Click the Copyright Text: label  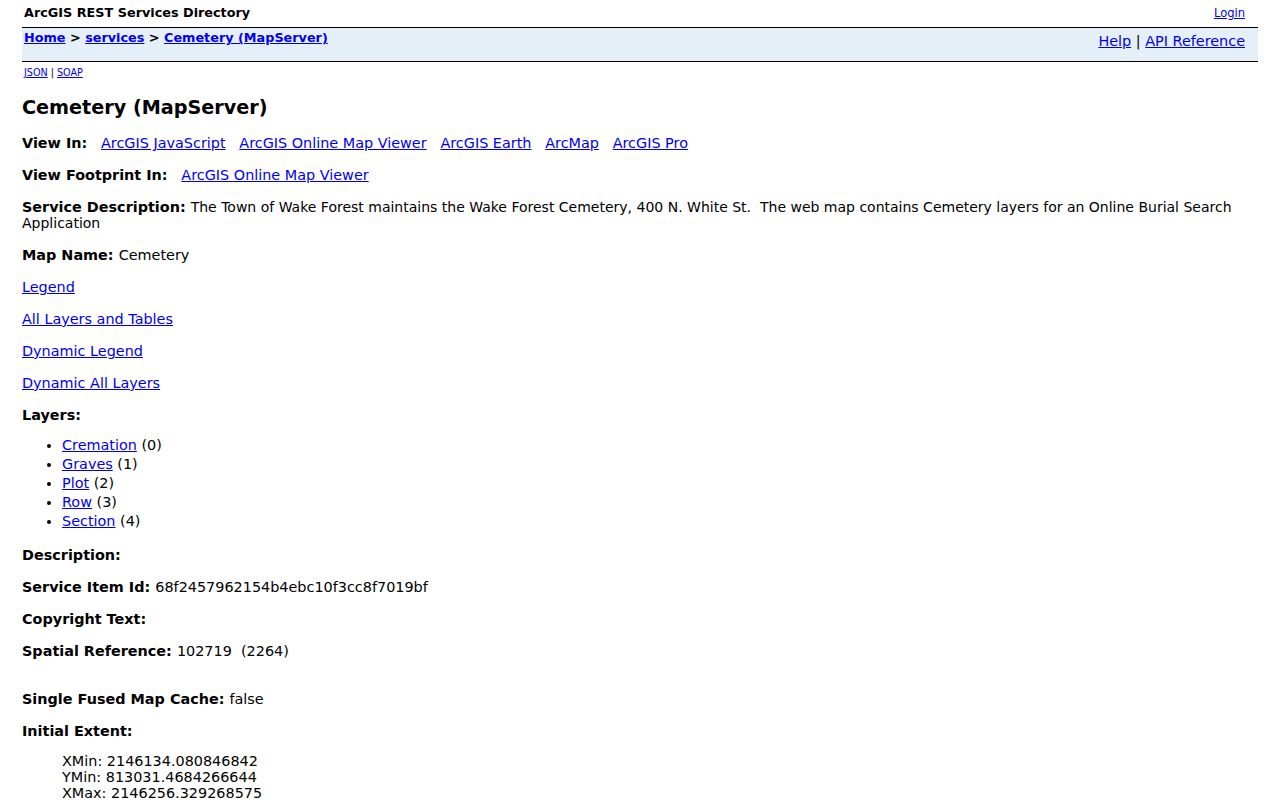tap(84, 619)
